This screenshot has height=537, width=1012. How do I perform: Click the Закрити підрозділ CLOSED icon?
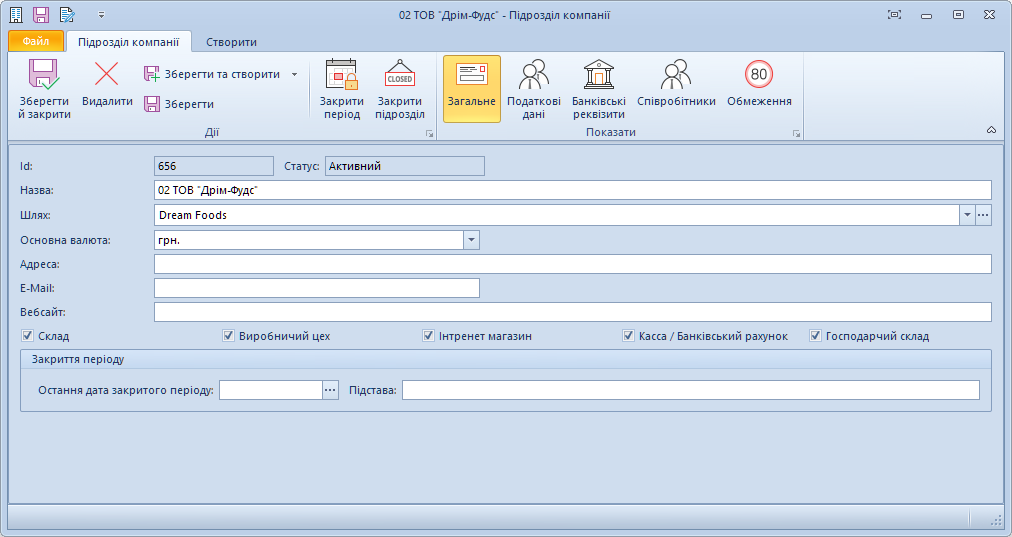coord(400,75)
